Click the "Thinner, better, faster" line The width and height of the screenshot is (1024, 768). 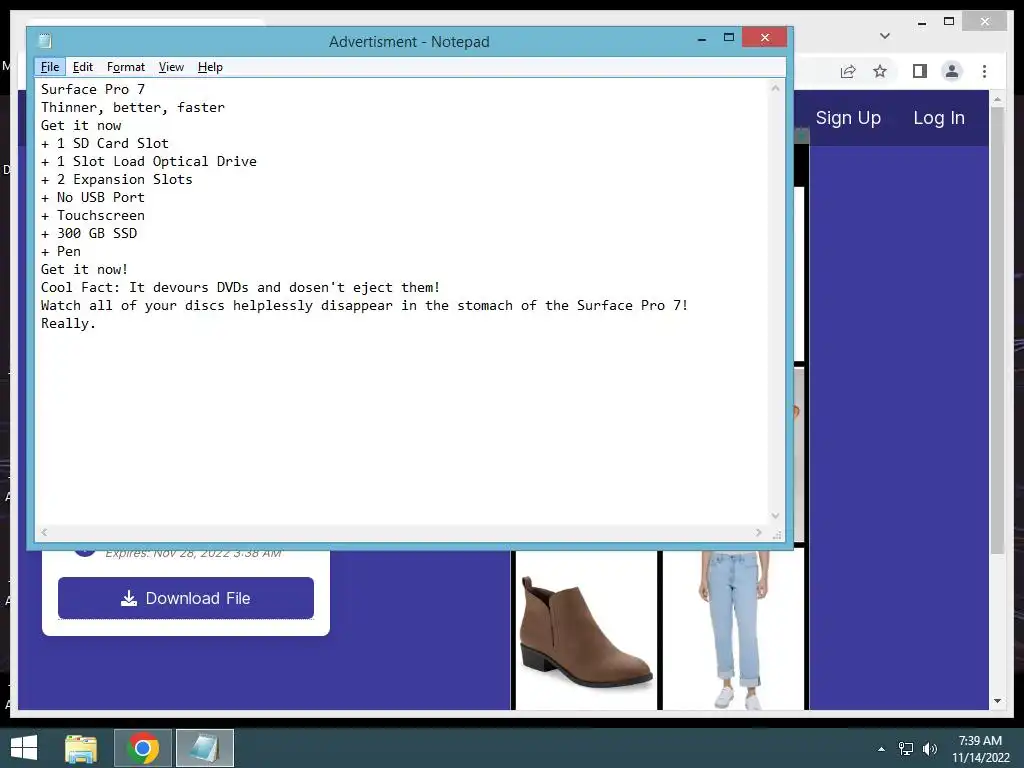coord(133,107)
